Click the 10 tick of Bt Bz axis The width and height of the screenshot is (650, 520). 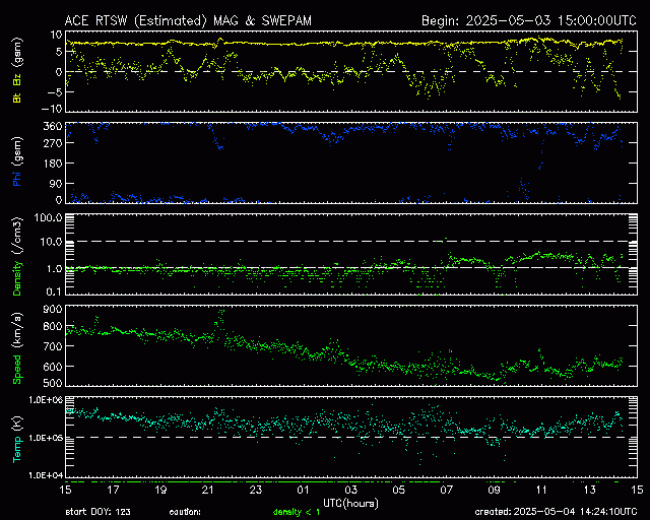[x=56, y=35]
